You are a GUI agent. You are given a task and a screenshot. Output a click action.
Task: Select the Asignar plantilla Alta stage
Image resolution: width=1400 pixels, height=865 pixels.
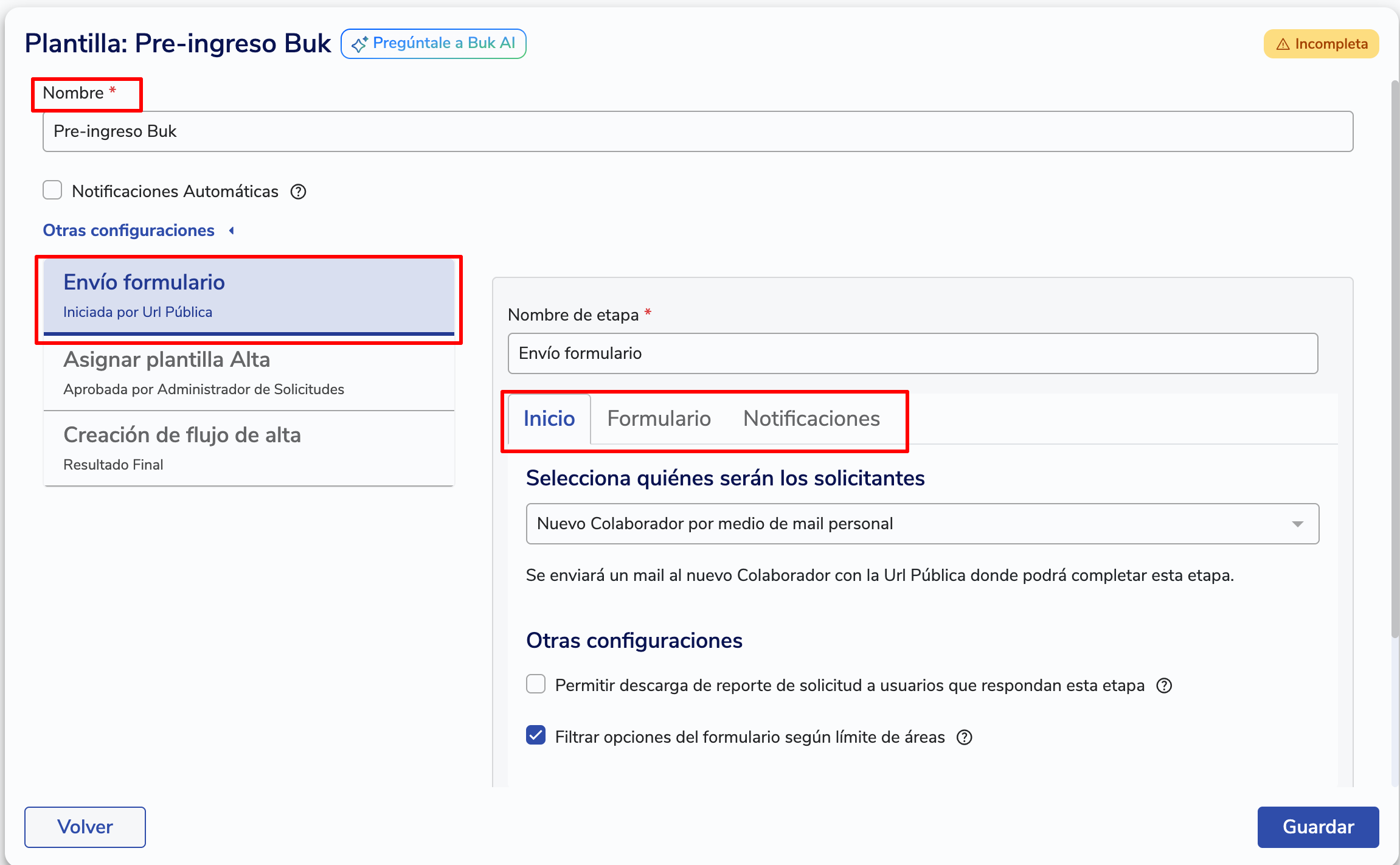249,372
